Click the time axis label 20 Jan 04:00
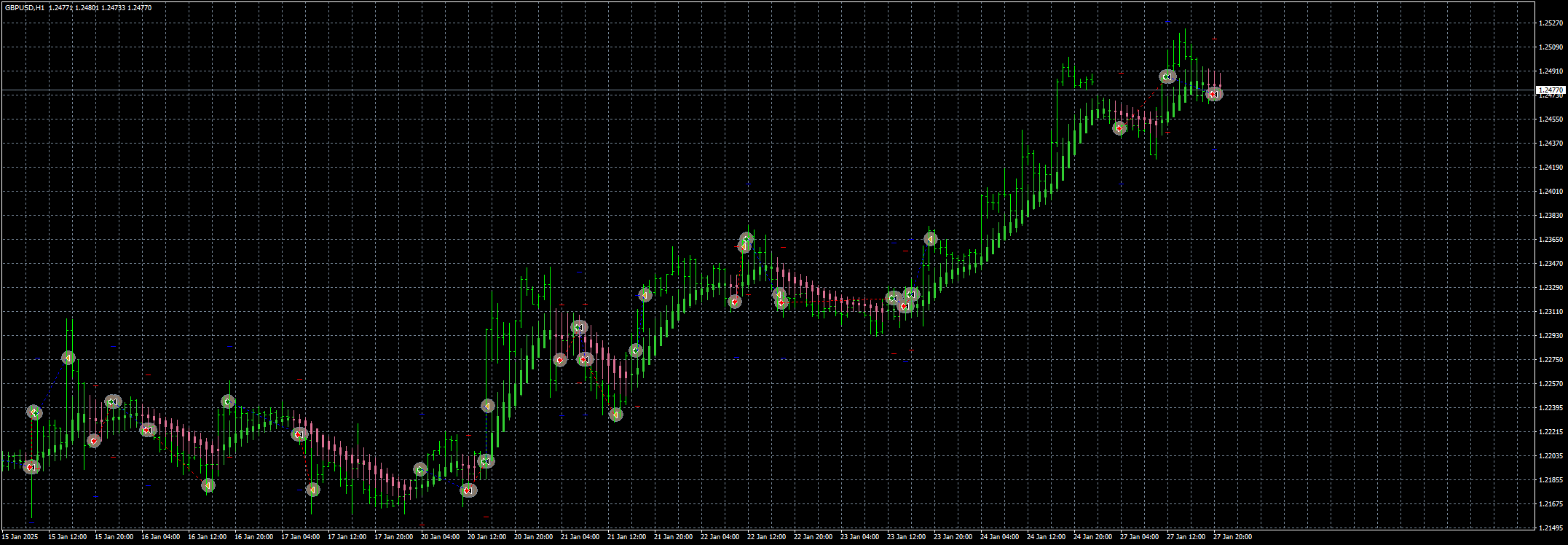This screenshot has width=1568, height=545. click(440, 537)
